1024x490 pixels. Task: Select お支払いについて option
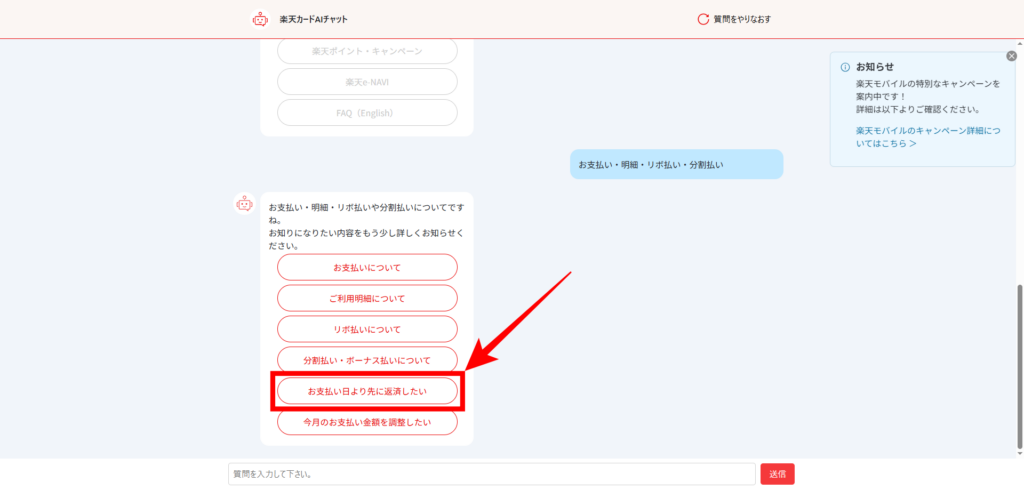[x=367, y=267]
